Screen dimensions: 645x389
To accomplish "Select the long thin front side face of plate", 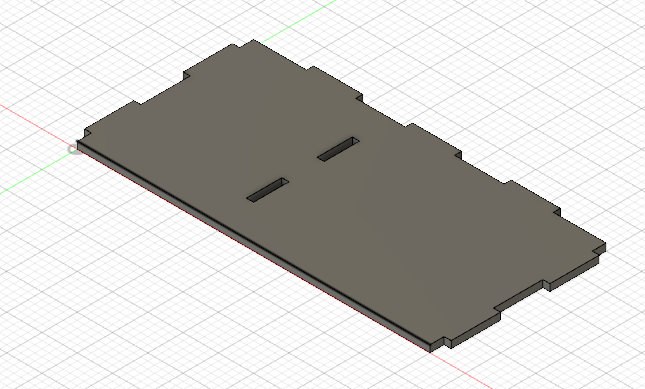I will tap(253, 247).
